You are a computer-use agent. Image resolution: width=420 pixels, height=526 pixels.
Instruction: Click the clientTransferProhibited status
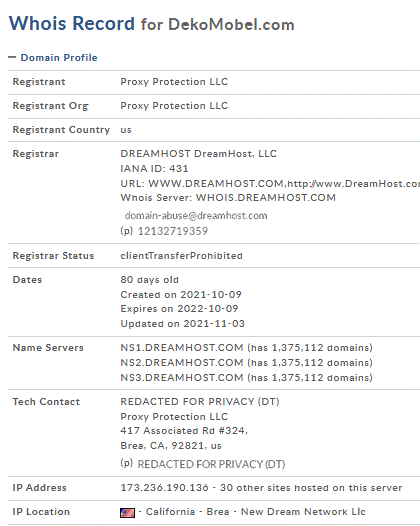click(181, 256)
